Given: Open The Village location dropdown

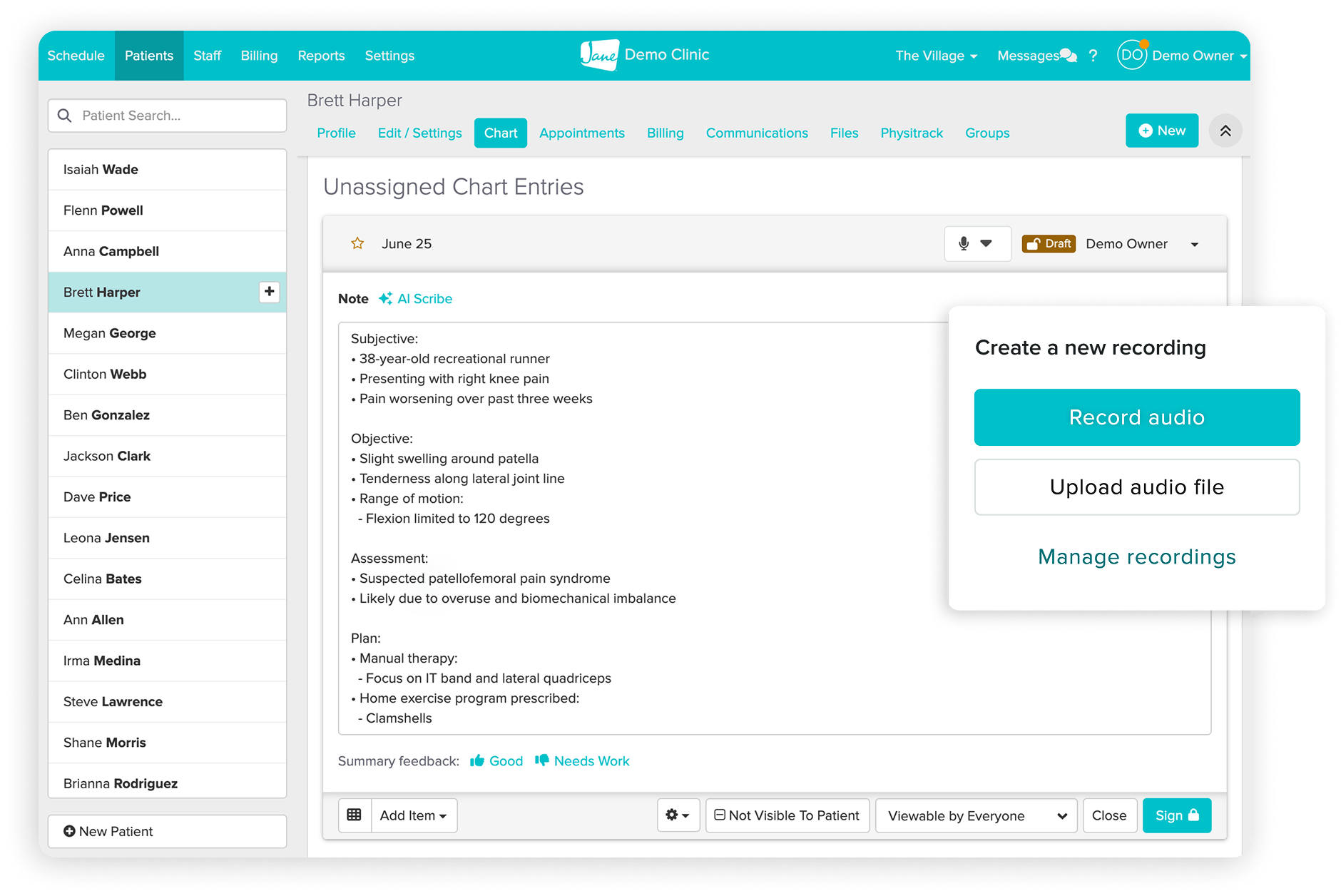Looking at the screenshot, I should (936, 56).
